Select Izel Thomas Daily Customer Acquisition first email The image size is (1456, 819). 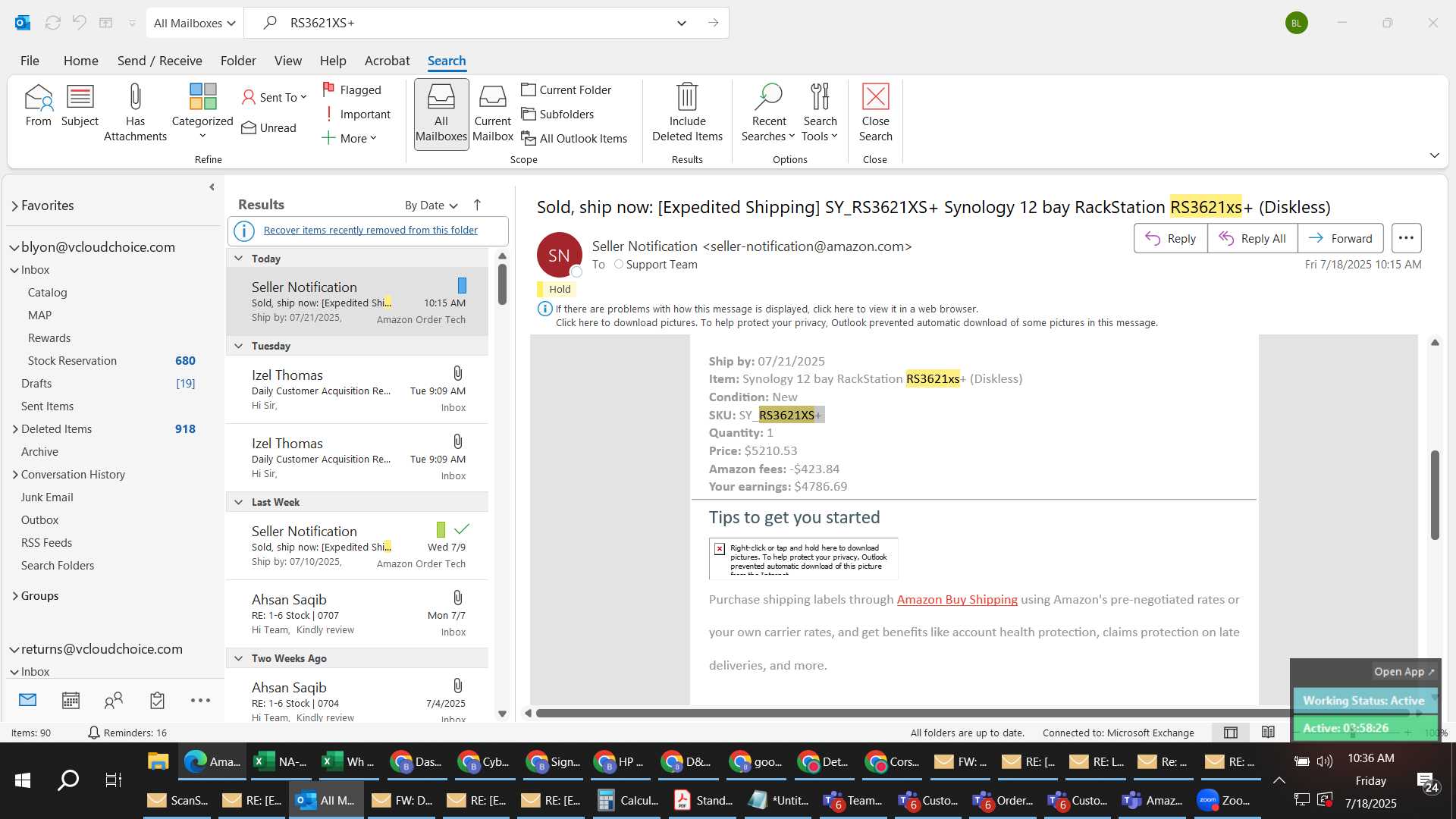[x=358, y=390]
